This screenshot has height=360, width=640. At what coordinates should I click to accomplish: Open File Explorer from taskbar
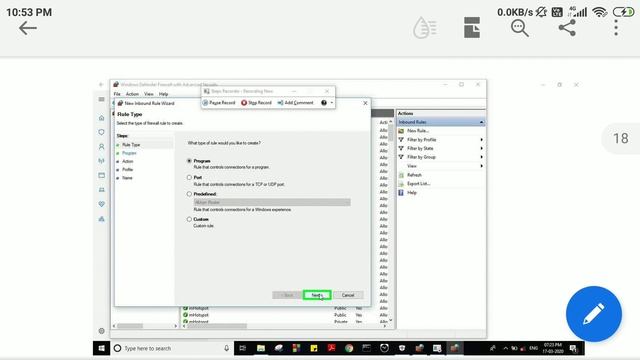pos(260,348)
